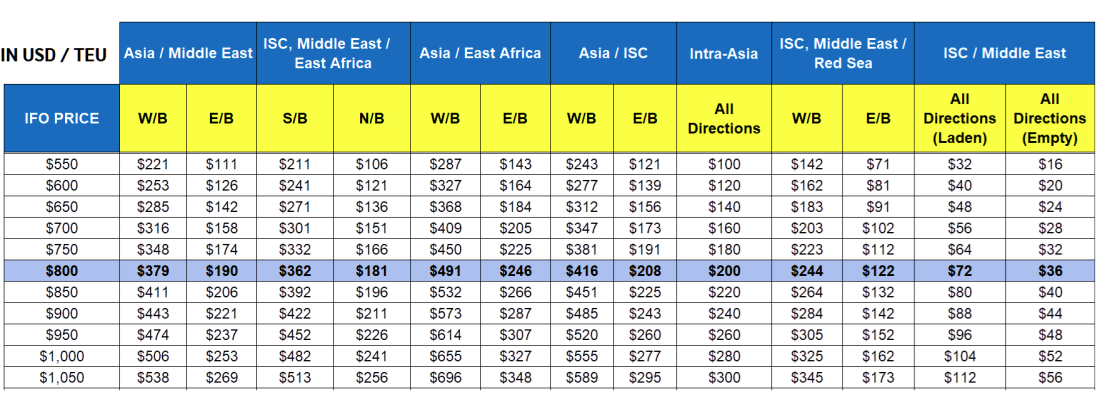The height and width of the screenshot is (404, 1105).
Task: Select the N/B subheader cell
Action: coord(371,118)
